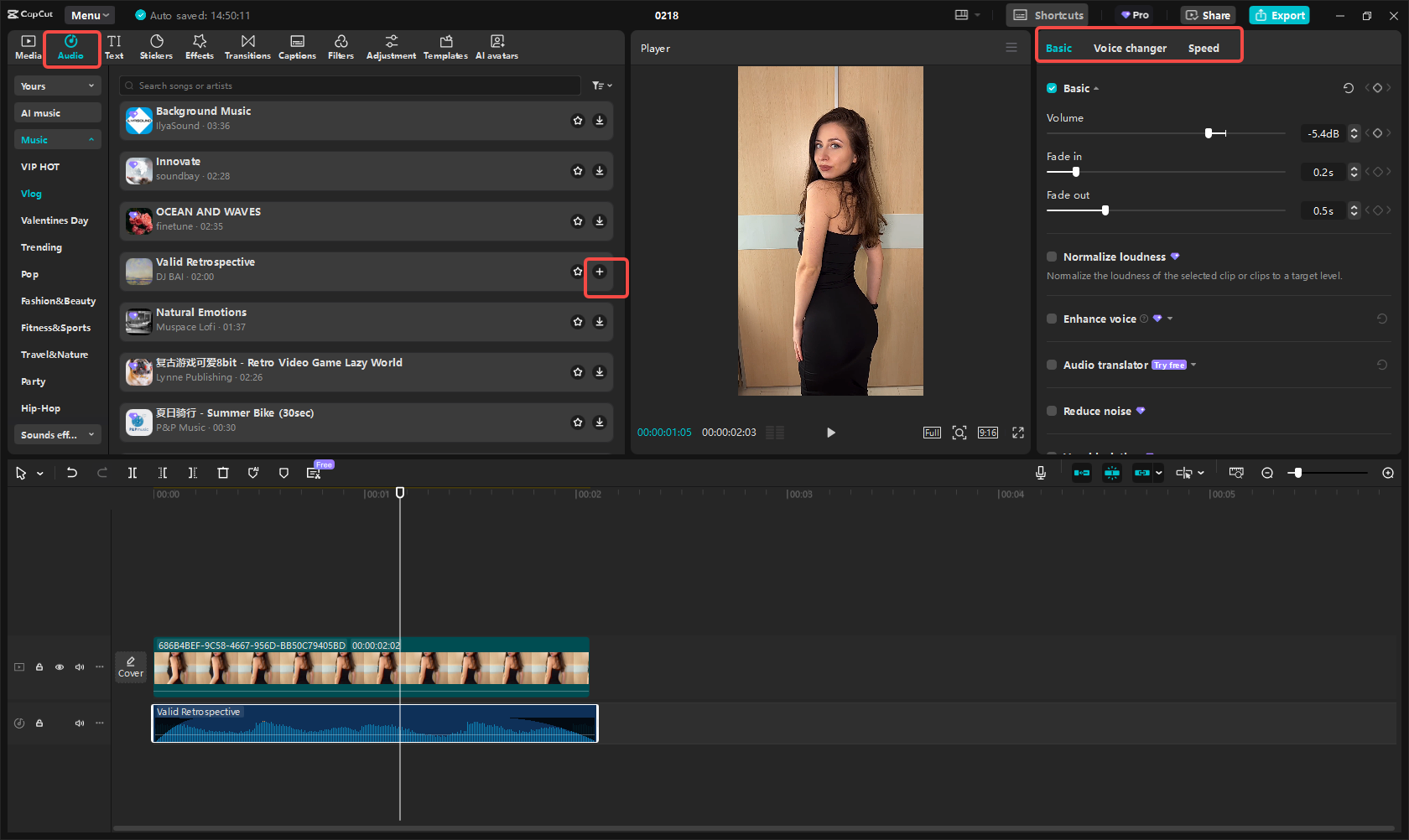This screenshot has height=840, width=1409.
Task: Enable the Normalize loudness checkbox
Action: coord(1052,257)
